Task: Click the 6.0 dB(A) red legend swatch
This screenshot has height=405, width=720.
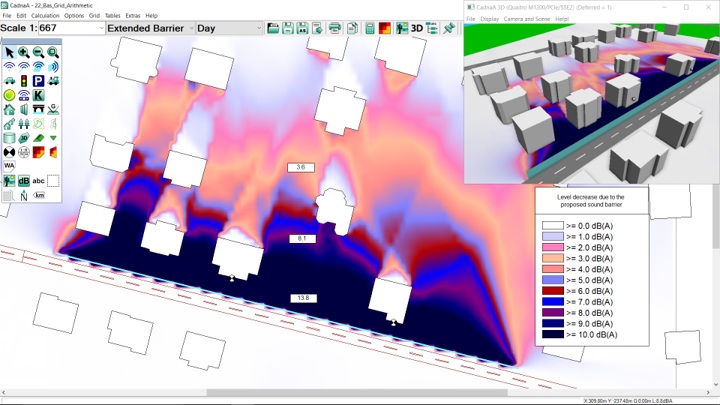Action: click(x=552, y=291)
